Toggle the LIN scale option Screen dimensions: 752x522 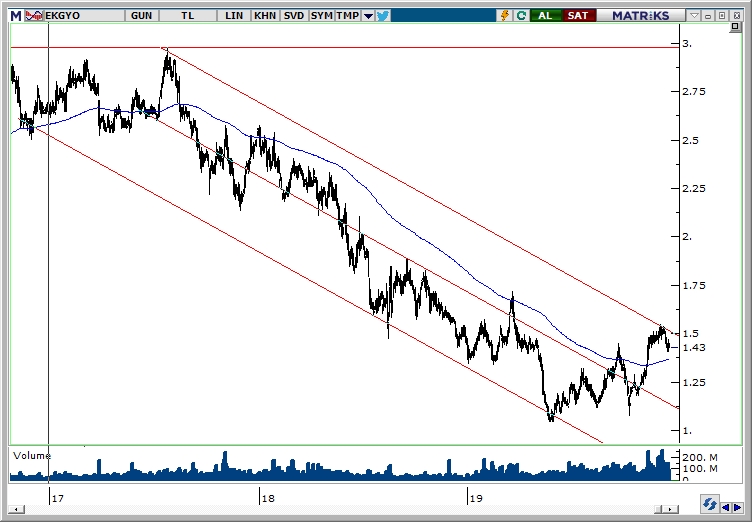pyautogui.click(x=234, y=16)
